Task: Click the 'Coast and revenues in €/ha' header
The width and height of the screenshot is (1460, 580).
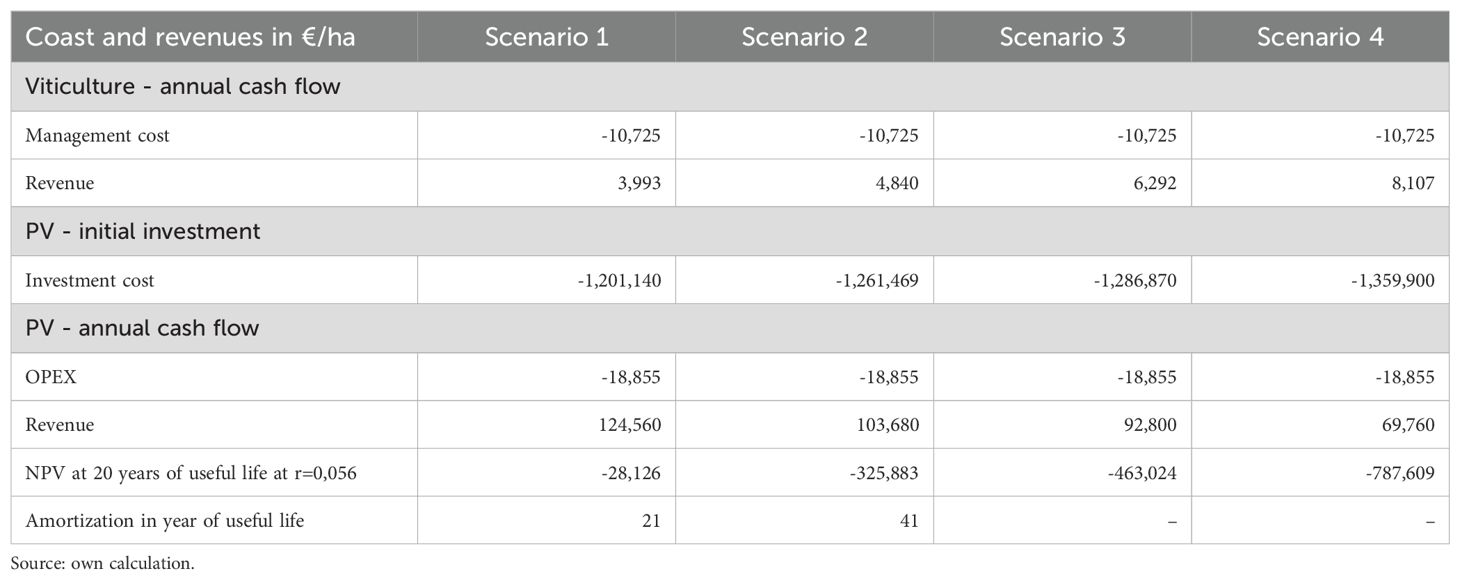Action: coord(190,37)
